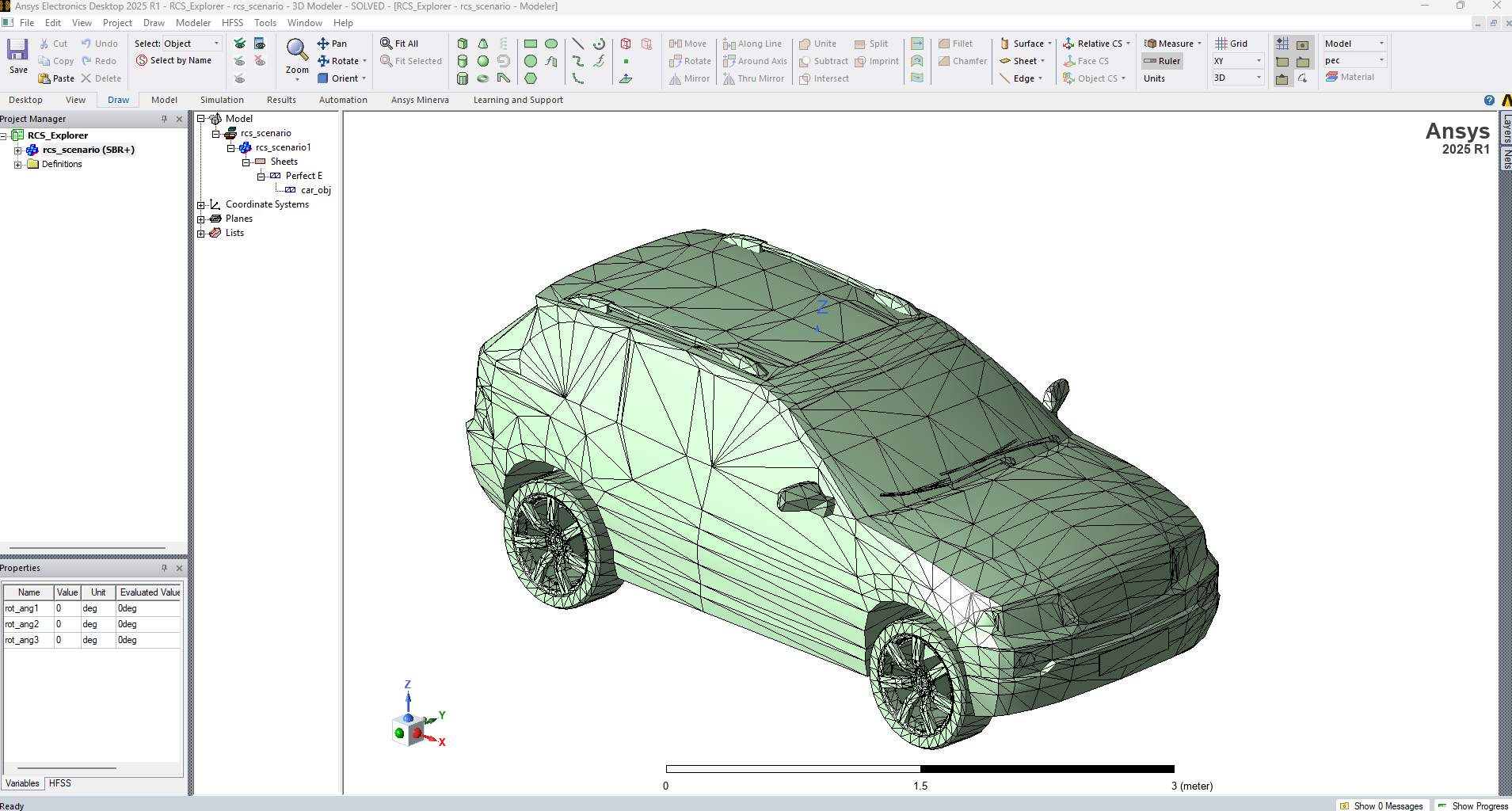
Task: Expand the Coordinate Systems tree node
Action: coord(201,205)
